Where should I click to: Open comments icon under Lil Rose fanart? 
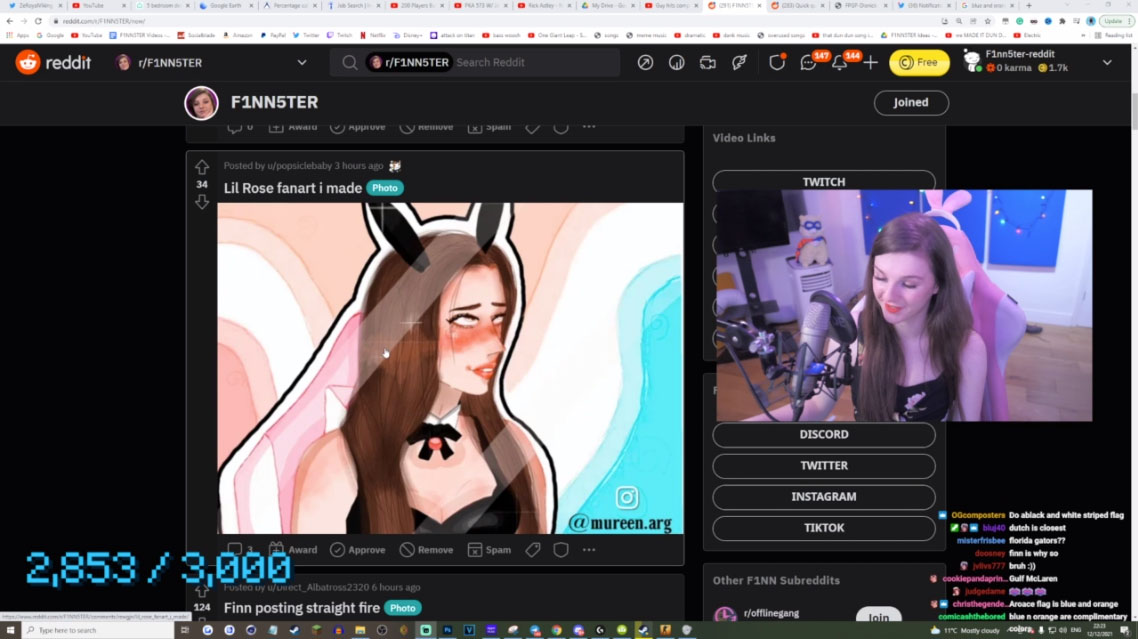[x=234, y=550]
